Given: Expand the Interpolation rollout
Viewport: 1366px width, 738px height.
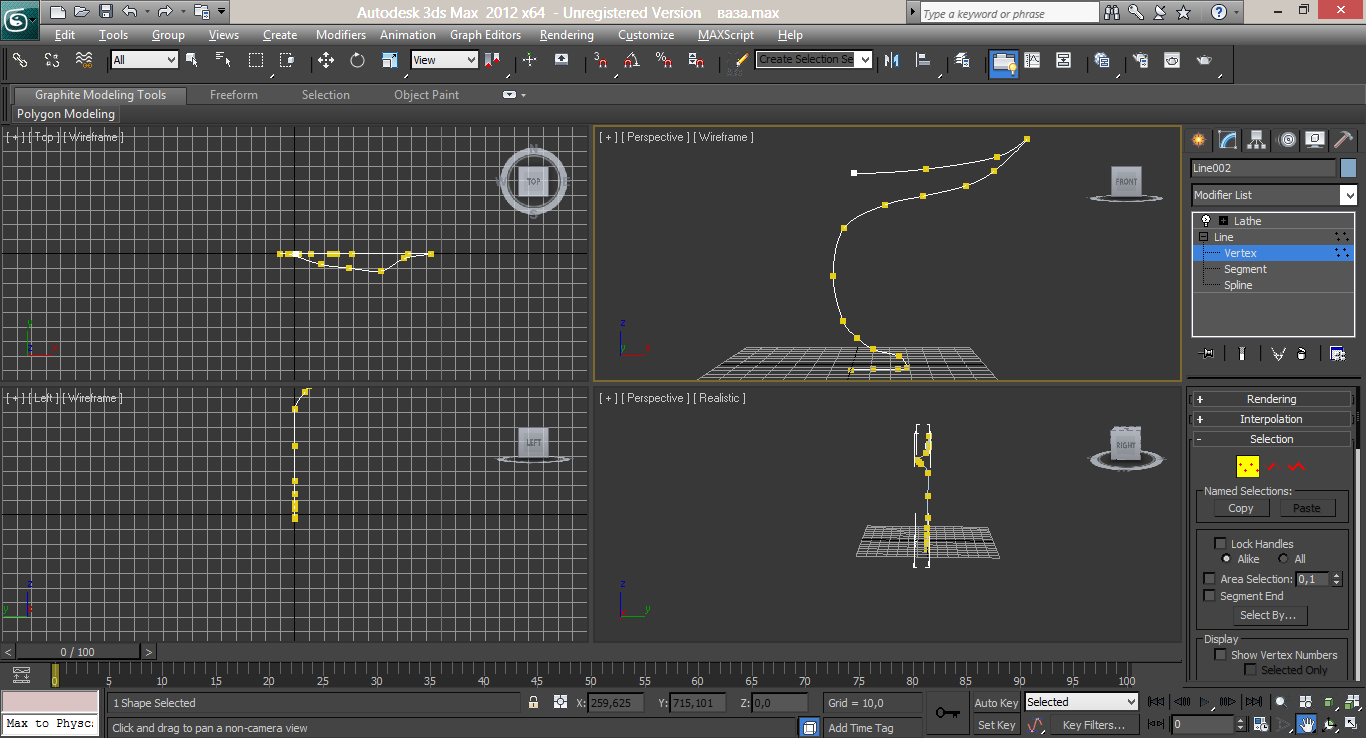Looking at the screenshot, I should 1271,419.
